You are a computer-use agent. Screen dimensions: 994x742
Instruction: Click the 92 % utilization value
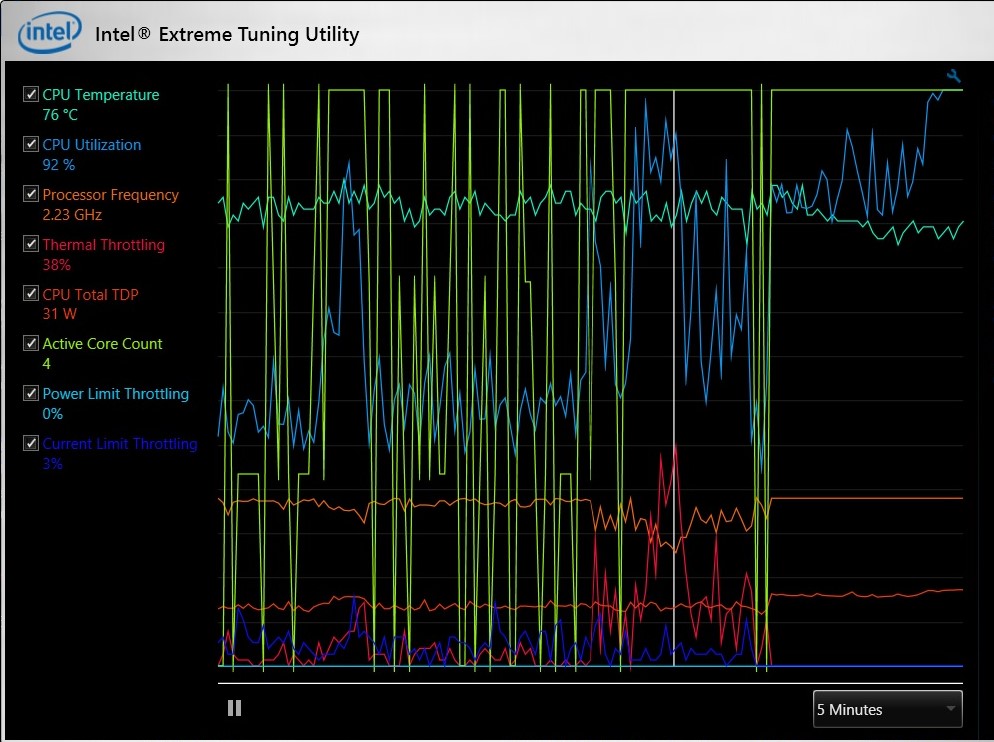click(59, 165)
